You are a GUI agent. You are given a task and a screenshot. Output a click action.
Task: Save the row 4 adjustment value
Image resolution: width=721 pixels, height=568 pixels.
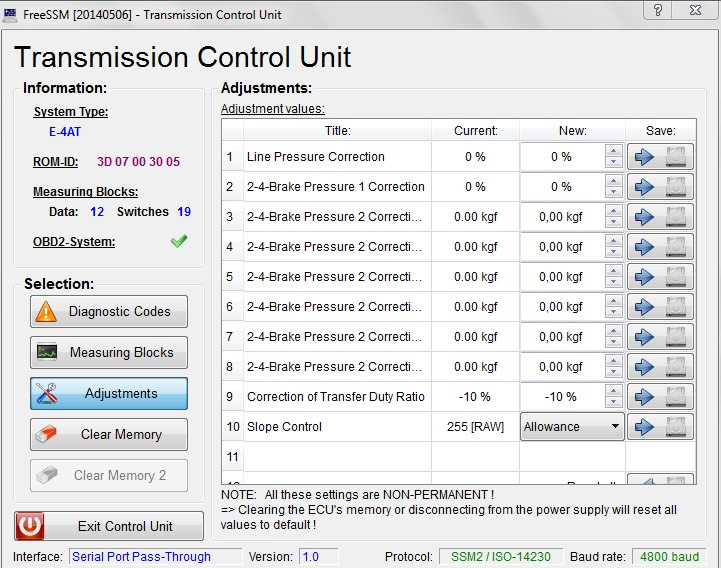click(x=660, y=247)
